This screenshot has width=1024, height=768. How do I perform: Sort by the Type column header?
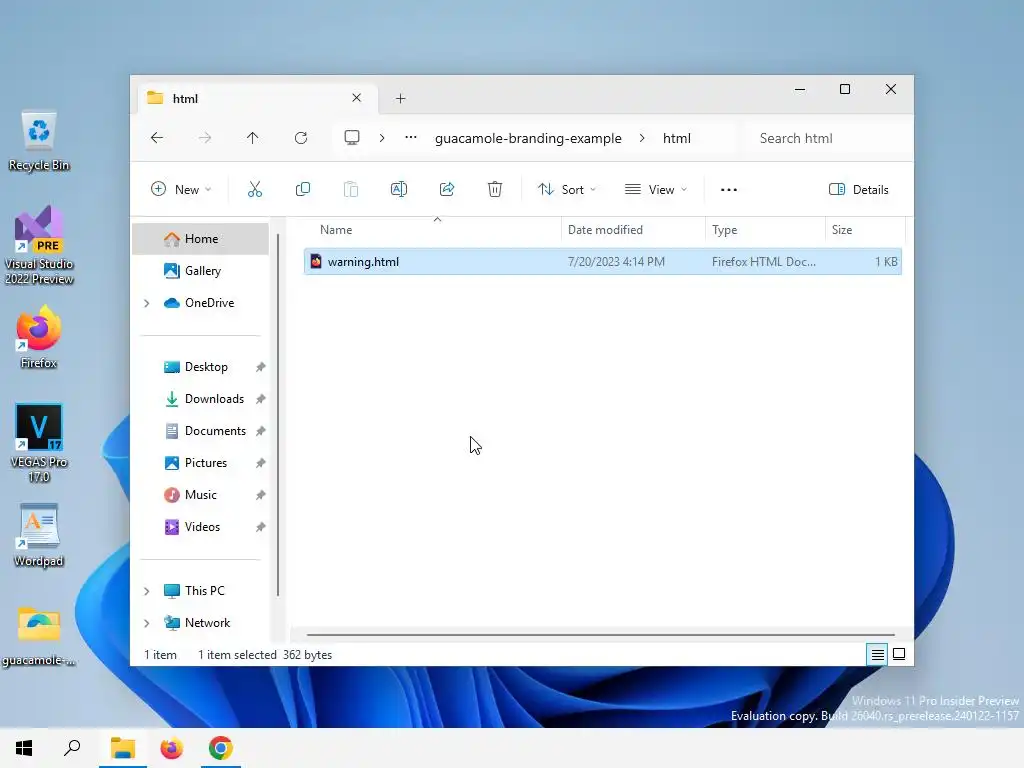(x=765, y=230)
